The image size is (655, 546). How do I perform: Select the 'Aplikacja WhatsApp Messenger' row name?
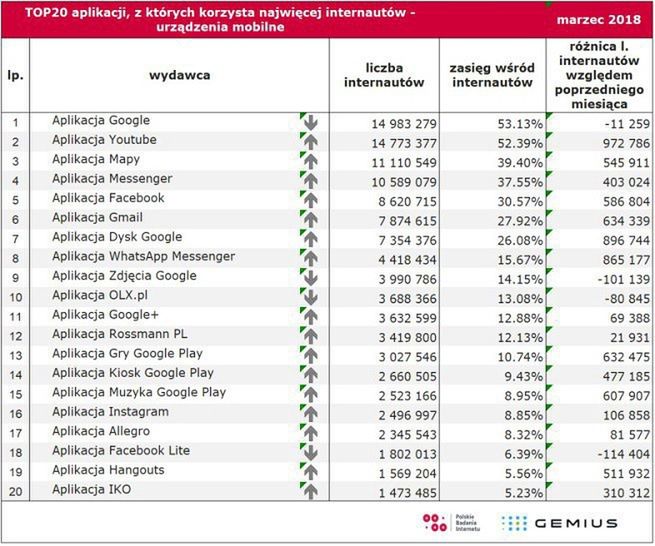click(143, 256)
